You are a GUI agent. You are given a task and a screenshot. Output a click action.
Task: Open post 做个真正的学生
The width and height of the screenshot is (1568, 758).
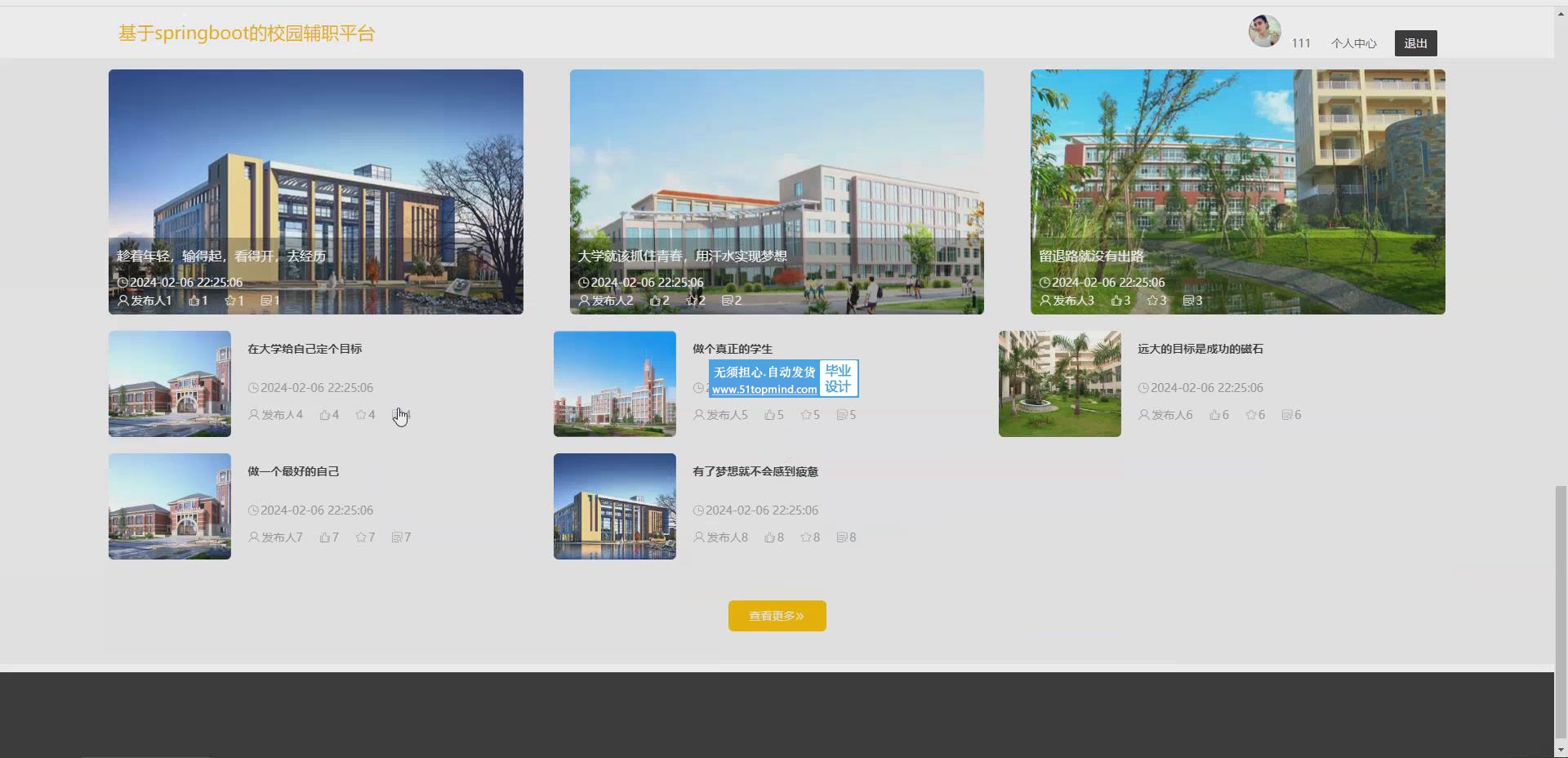tap(733, 349)
